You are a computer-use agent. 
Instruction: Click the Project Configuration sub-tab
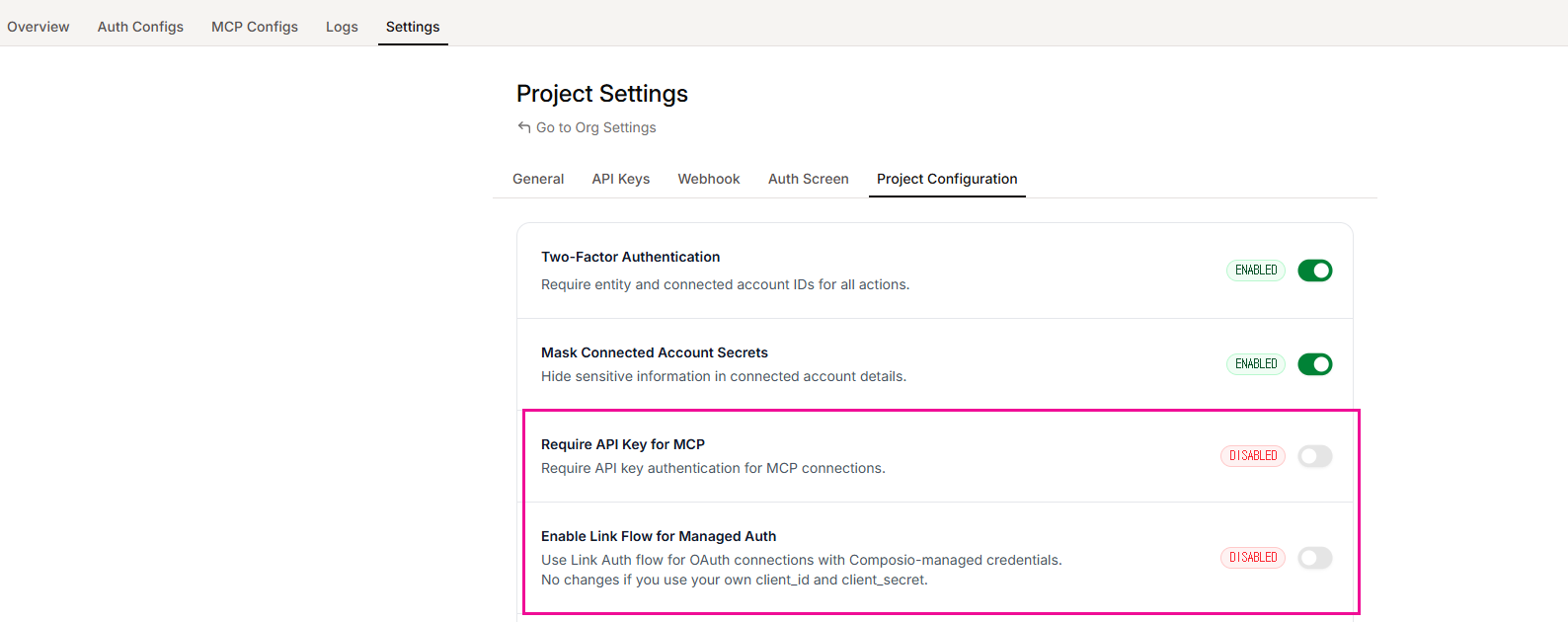coord(947,179)
